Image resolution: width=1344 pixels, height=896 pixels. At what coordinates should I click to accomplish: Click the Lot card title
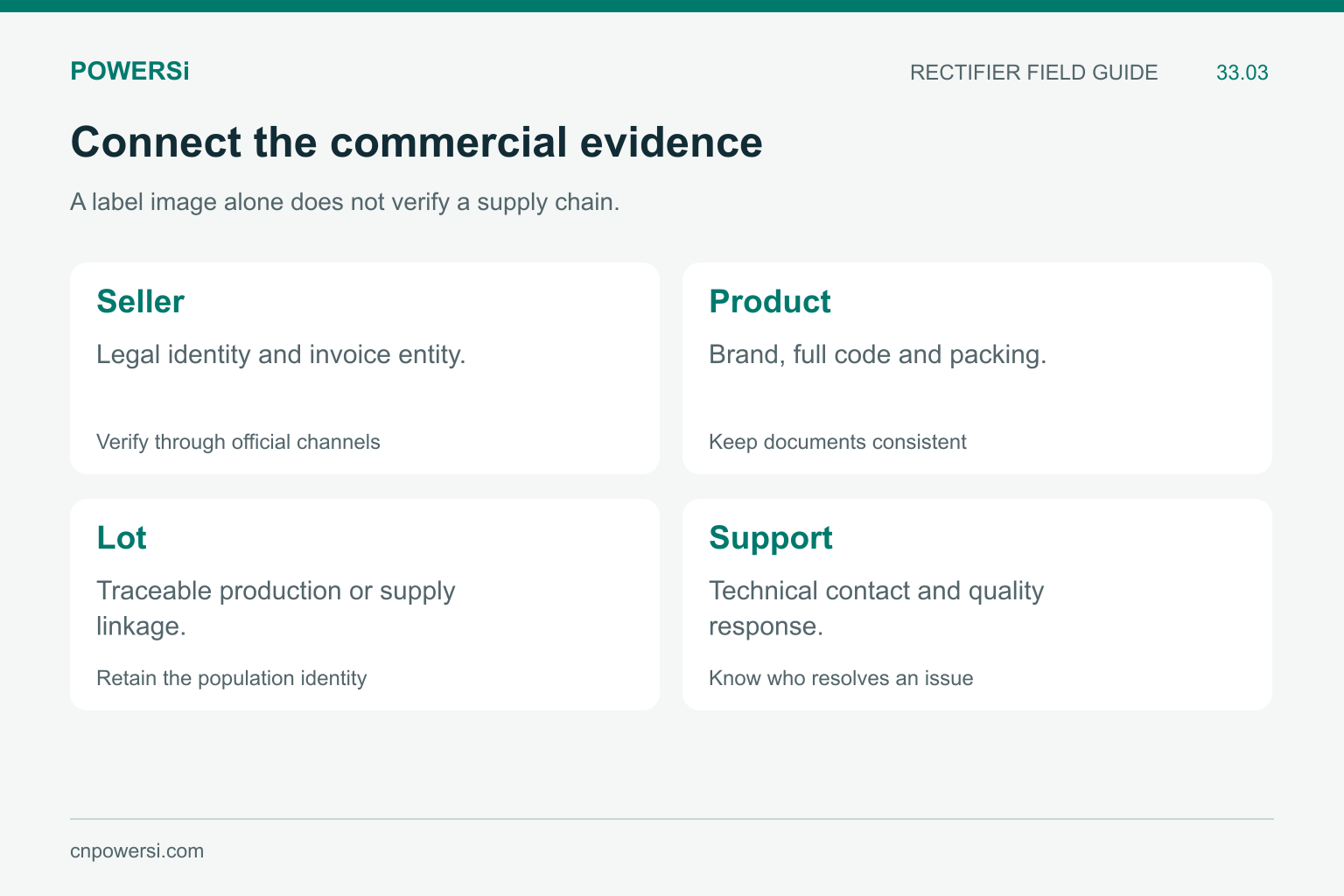pos(122,537)
